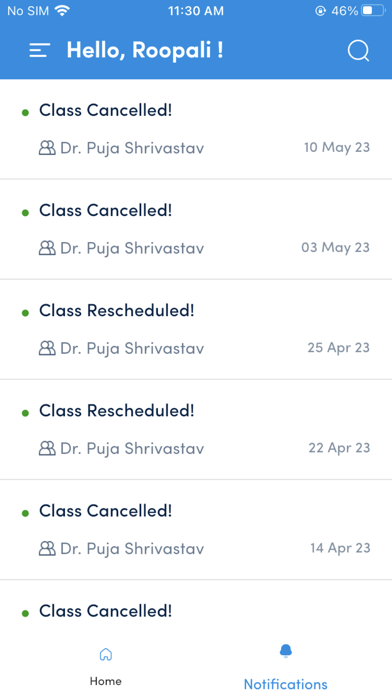
Task: Tap group icon beside 25 Apr 23 notification
Action: [x=48, y=348]
